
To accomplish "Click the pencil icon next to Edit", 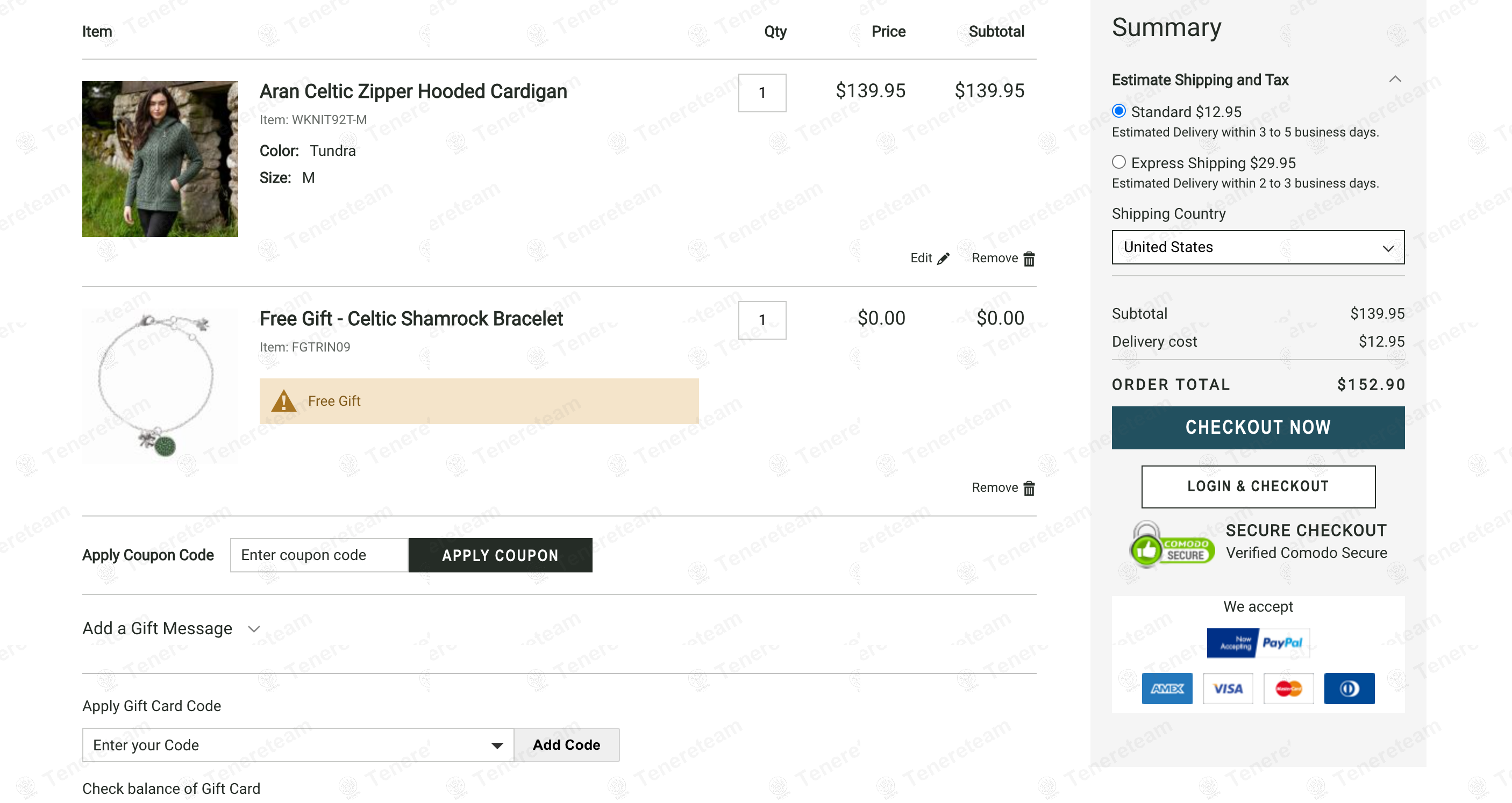I will (943, 259).
